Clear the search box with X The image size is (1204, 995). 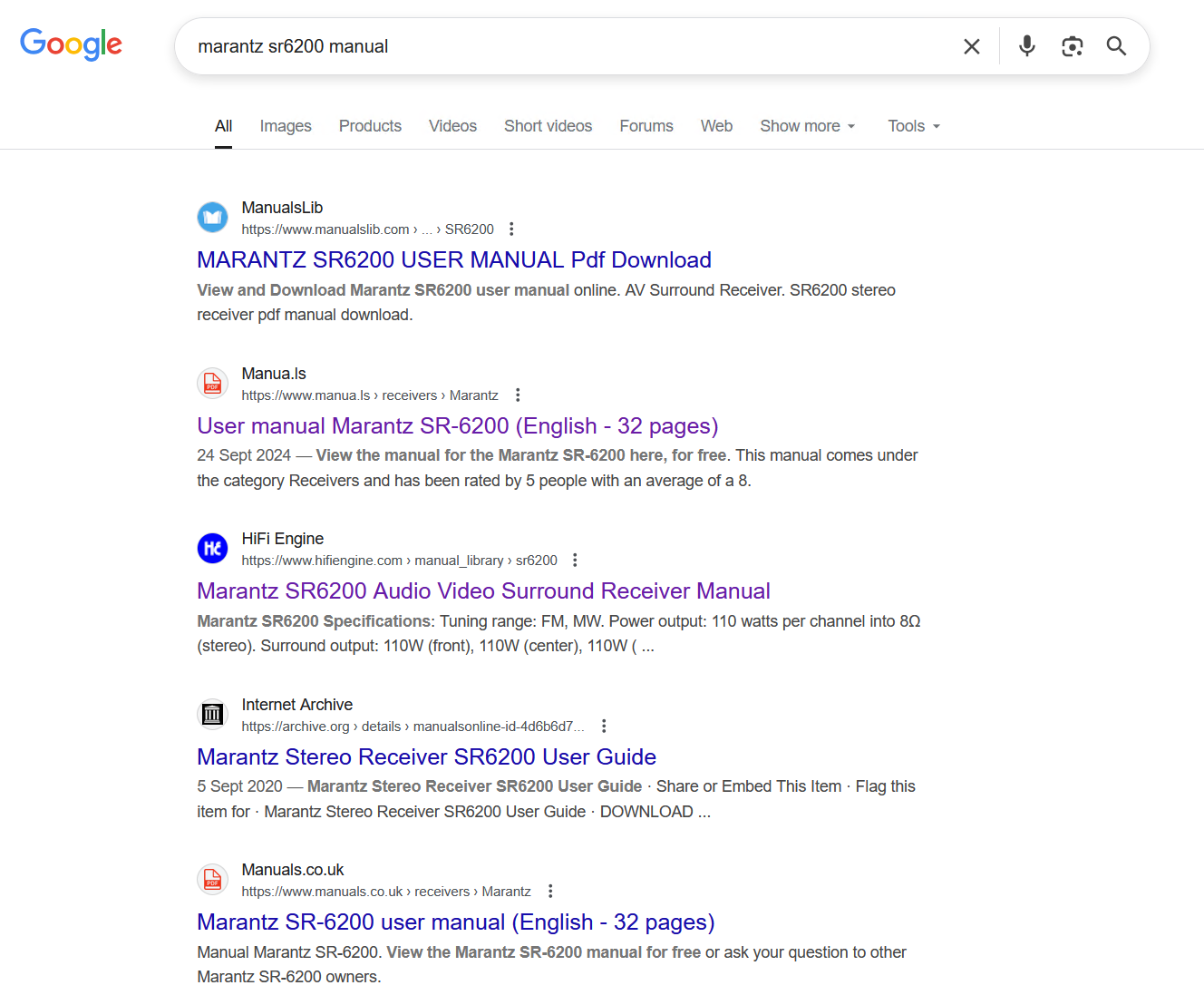coord(971,46)
